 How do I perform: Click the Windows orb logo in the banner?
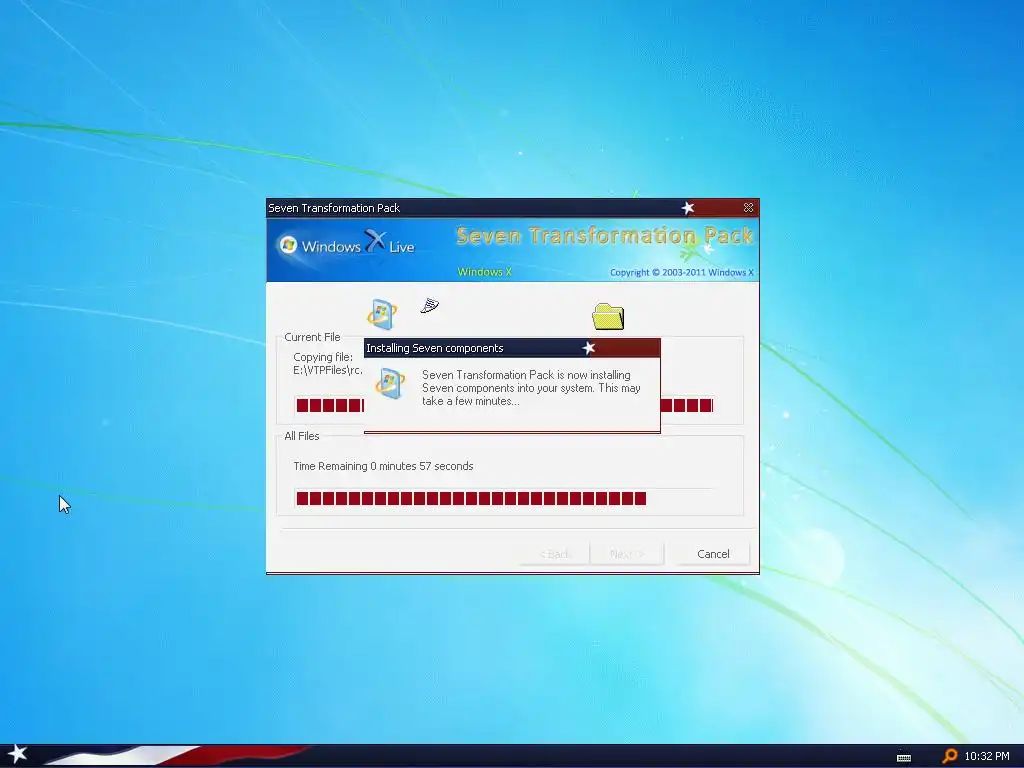tap(288, 245)
